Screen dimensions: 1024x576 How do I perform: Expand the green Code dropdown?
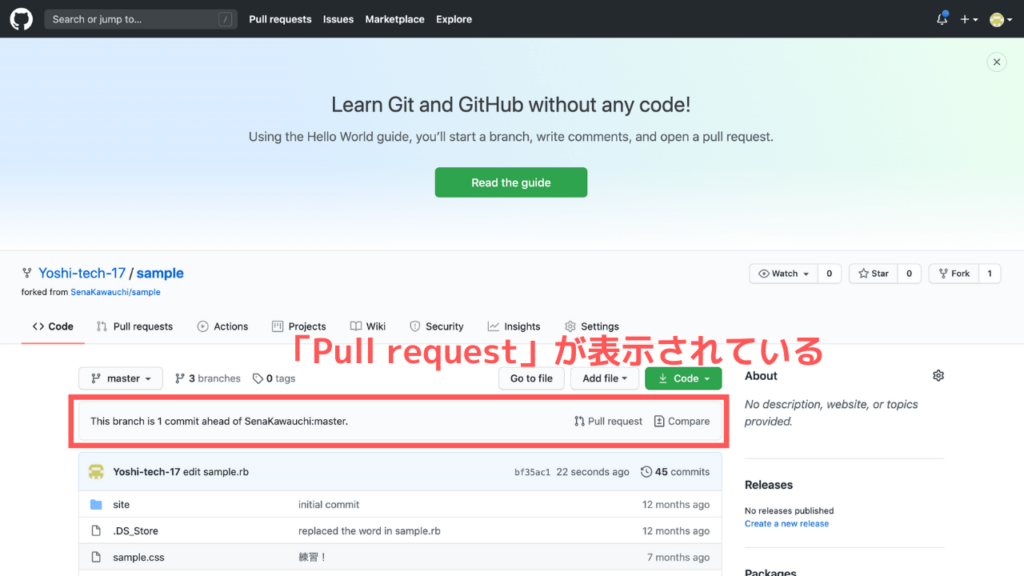tap(683, 378)
